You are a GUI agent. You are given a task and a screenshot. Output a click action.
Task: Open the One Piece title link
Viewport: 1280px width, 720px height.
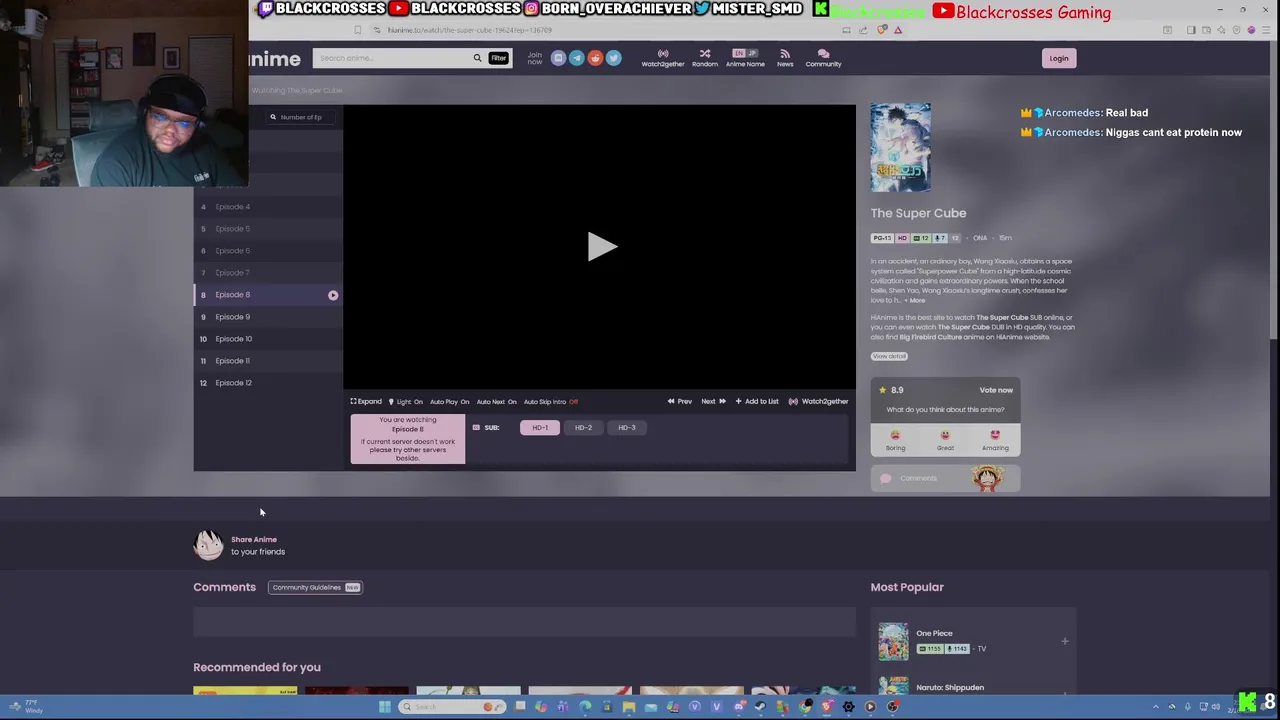[934, 633]
